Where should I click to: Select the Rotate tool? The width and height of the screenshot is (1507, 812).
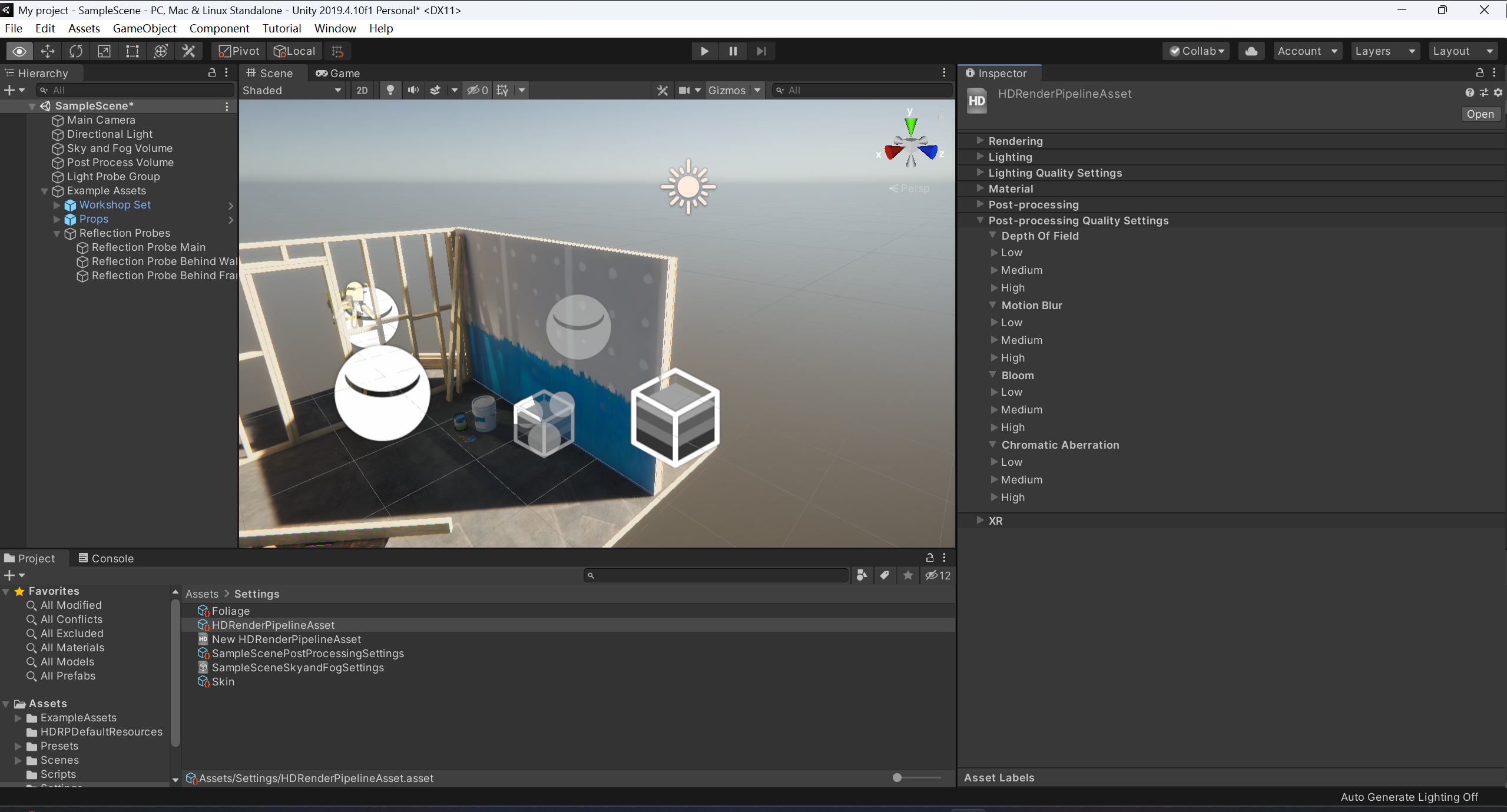click(x=76, y=51)
